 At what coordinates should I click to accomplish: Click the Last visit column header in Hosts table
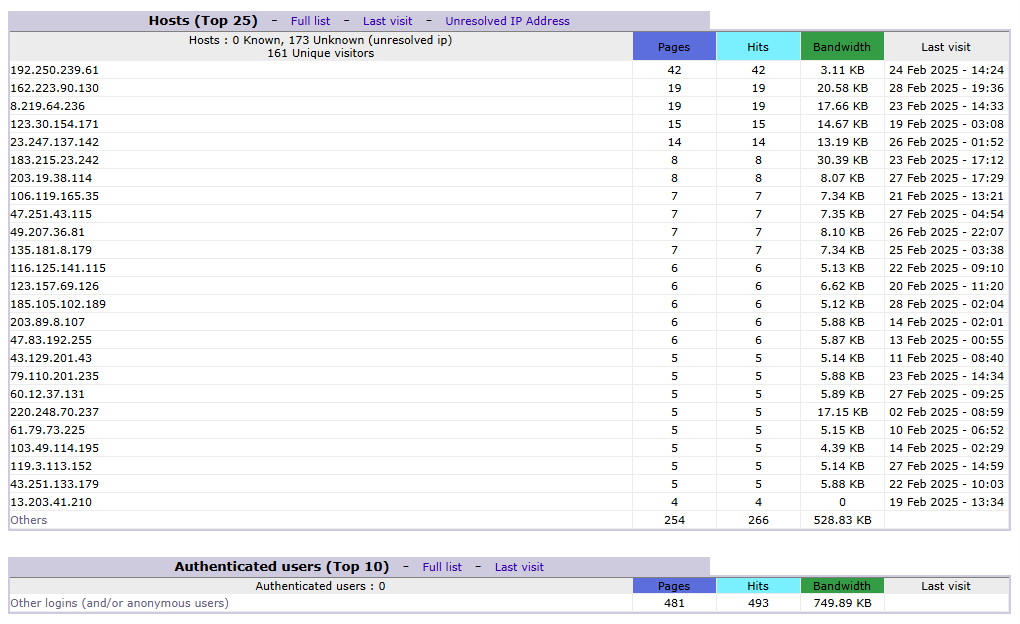(x=946, y=47)
